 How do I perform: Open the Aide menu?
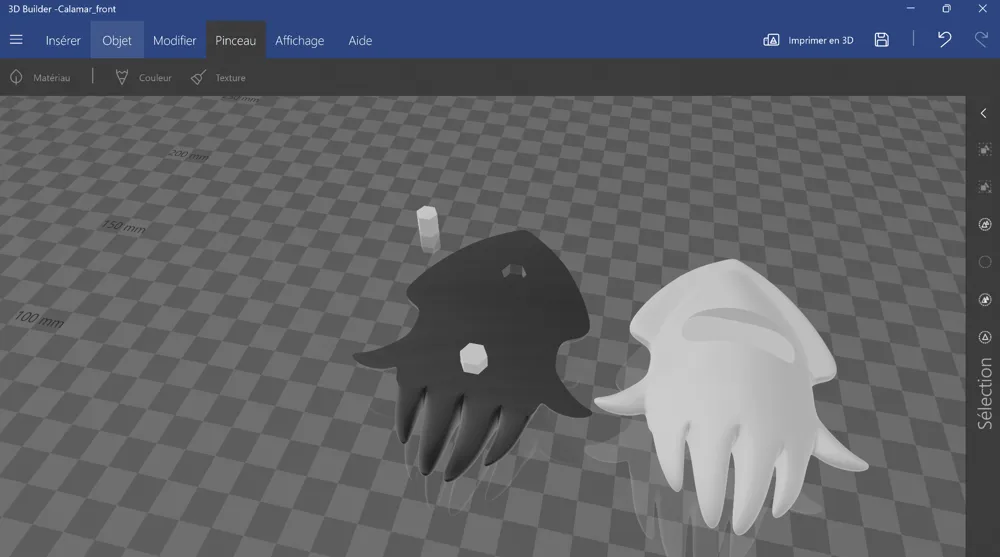click(360, 40)
